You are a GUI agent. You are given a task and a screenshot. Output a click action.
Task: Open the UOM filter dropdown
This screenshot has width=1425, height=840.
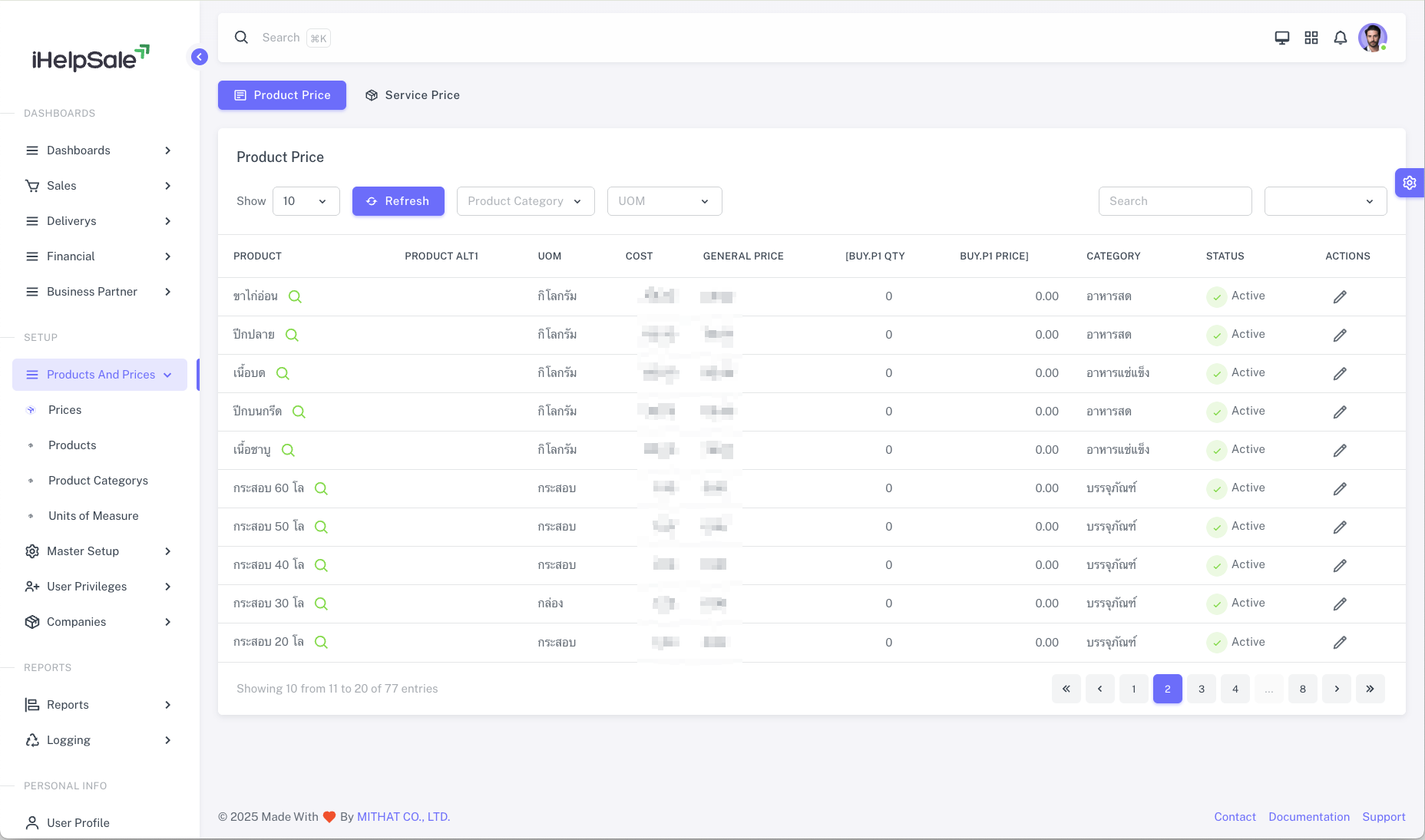[x=664, y=201]
